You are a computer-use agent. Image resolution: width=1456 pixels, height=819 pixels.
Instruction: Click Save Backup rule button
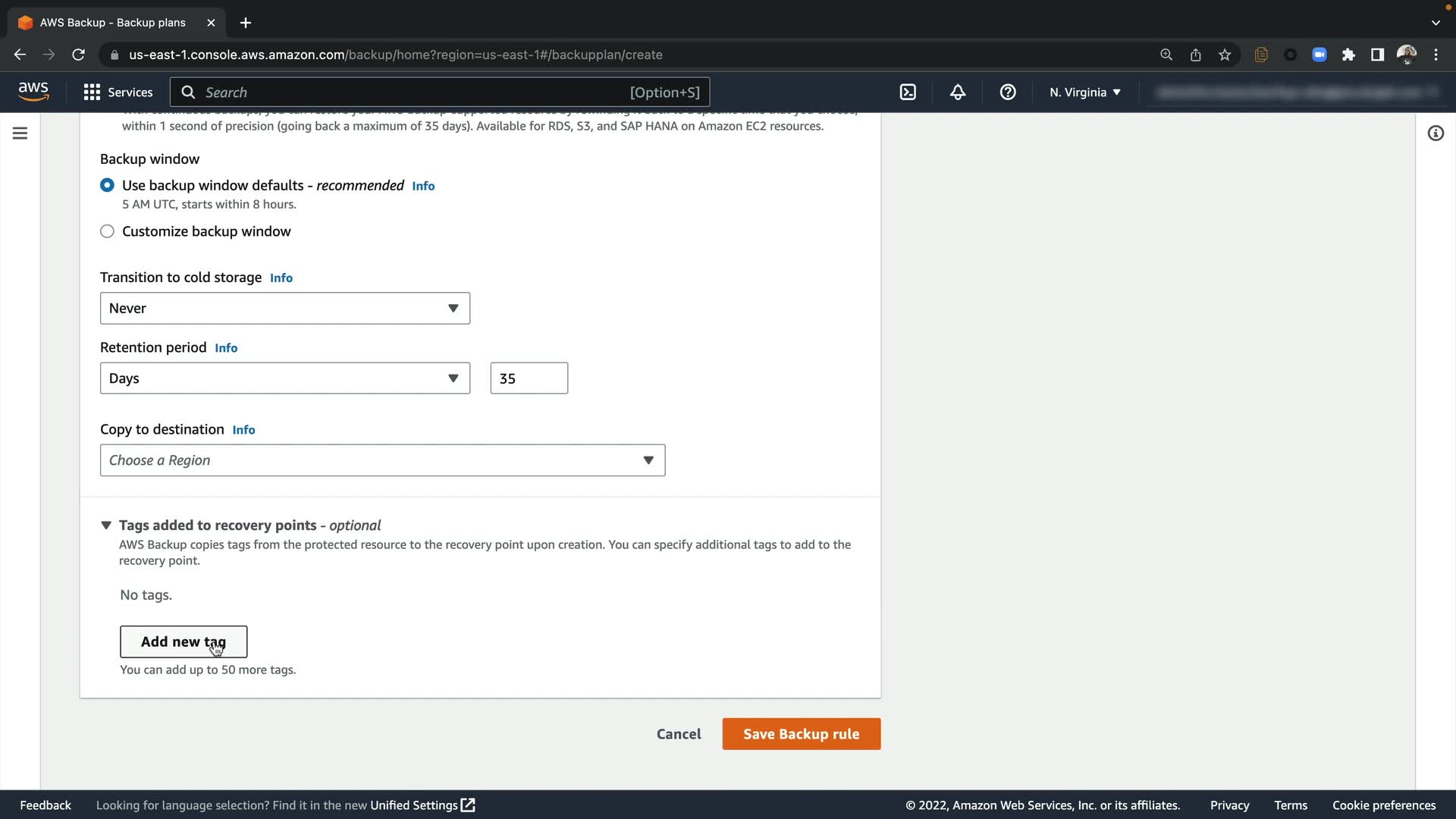(801, 734)
